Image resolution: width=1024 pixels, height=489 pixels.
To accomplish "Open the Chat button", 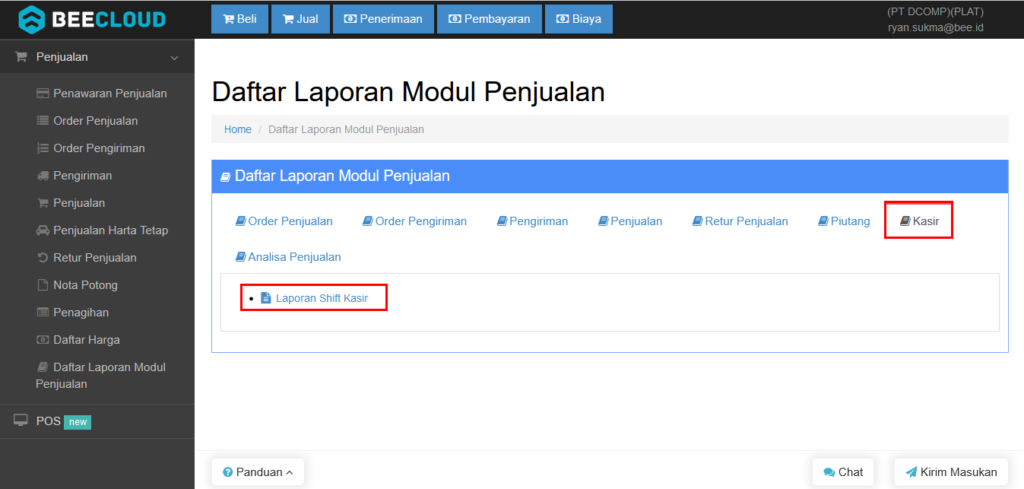I will point(843,472).
